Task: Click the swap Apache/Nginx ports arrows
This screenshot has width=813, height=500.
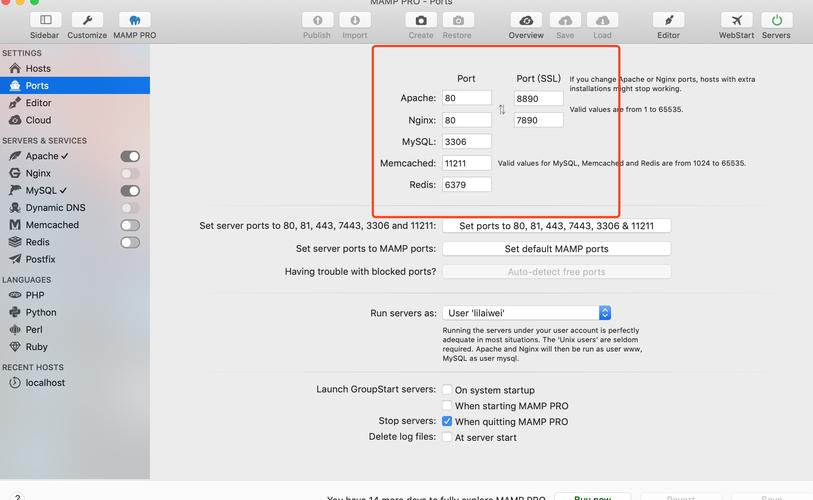Action: tap(502, 109)
